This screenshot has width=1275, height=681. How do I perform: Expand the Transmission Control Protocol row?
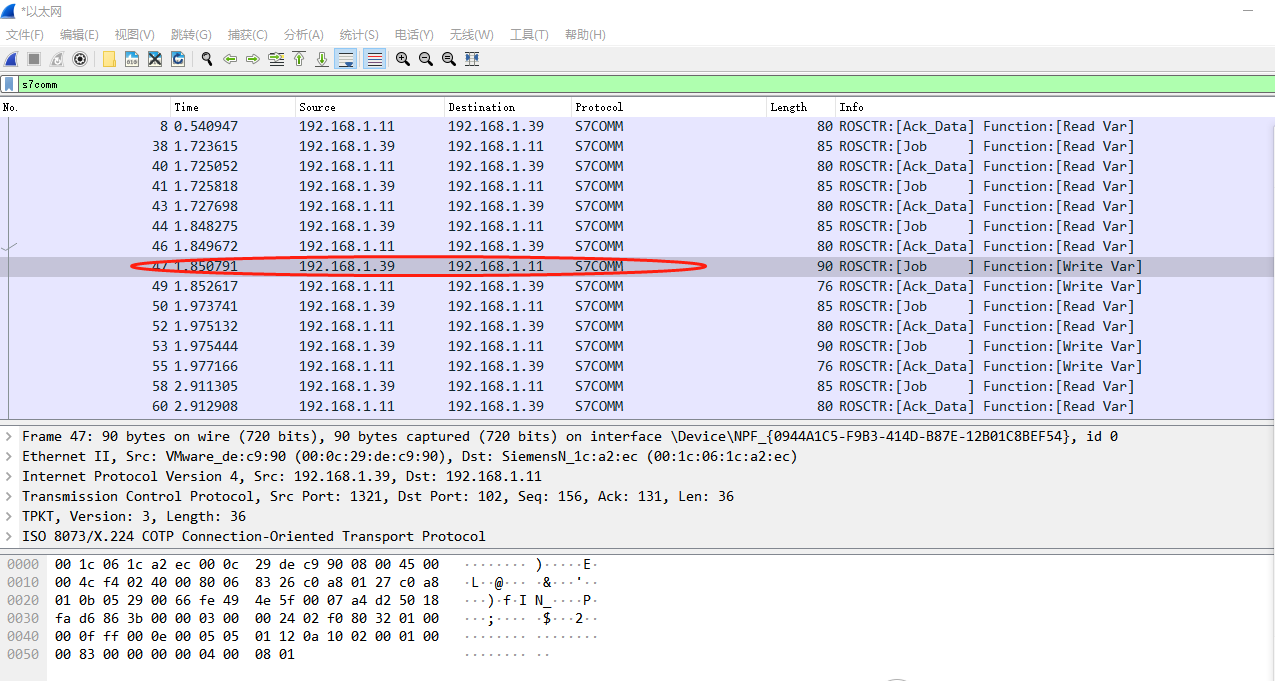pos(10,496)
